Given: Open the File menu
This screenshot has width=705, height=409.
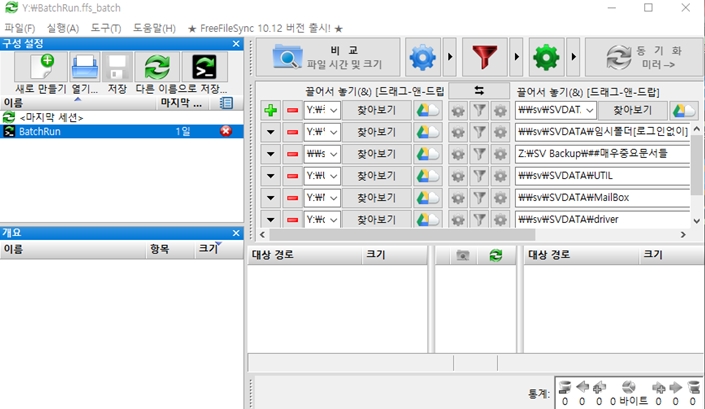Looking at the screenshot, I should pyautogui.click(x=19, y=28).
